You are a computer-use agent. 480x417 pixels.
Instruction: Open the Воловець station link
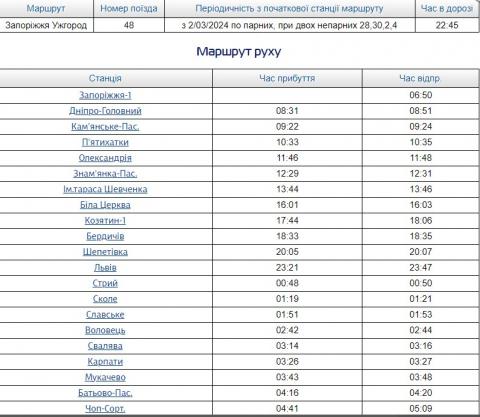point(105,330)
